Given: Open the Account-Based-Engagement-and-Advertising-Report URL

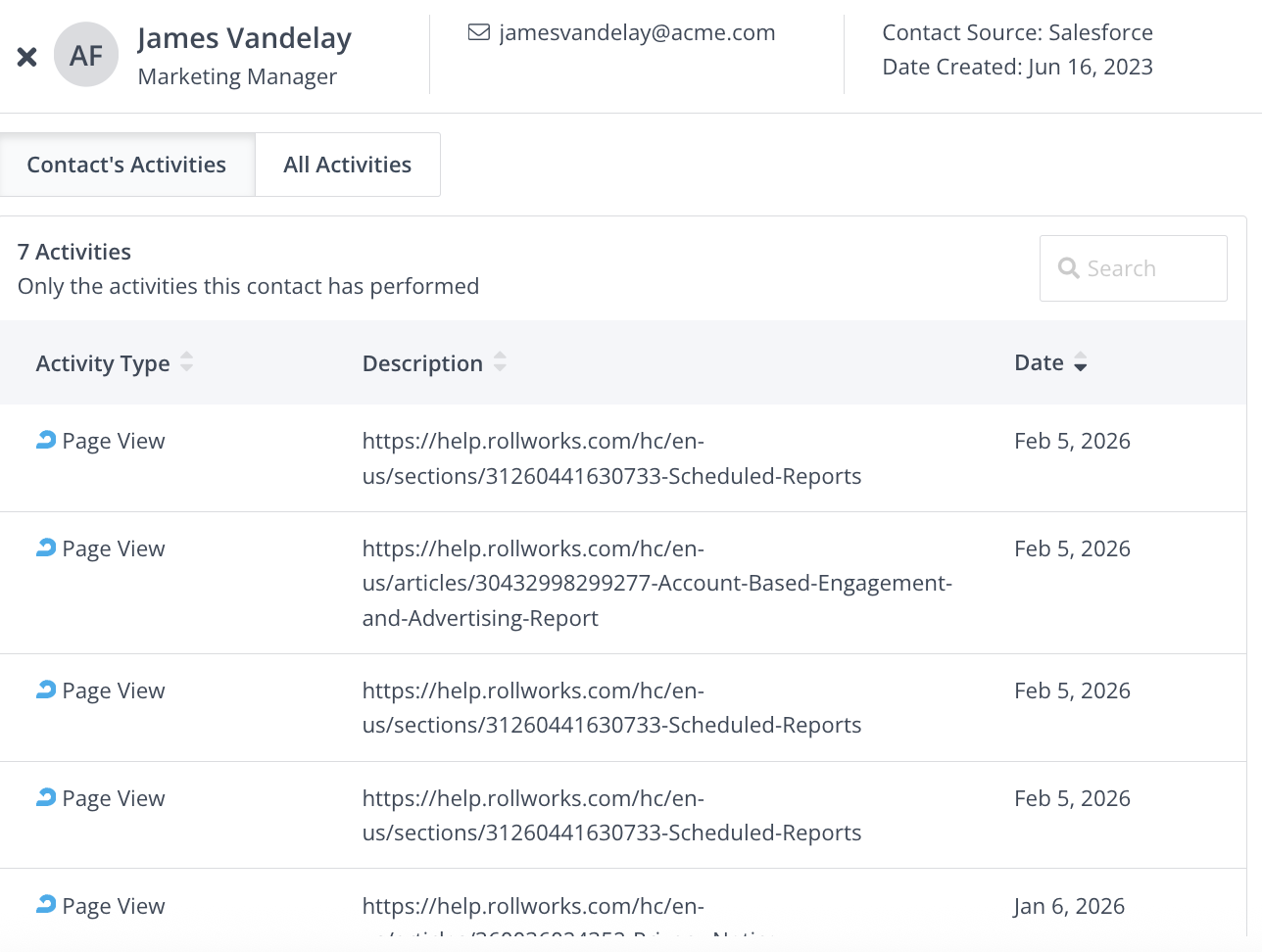Looking at the screenshot, I should [x=655, y=583].
